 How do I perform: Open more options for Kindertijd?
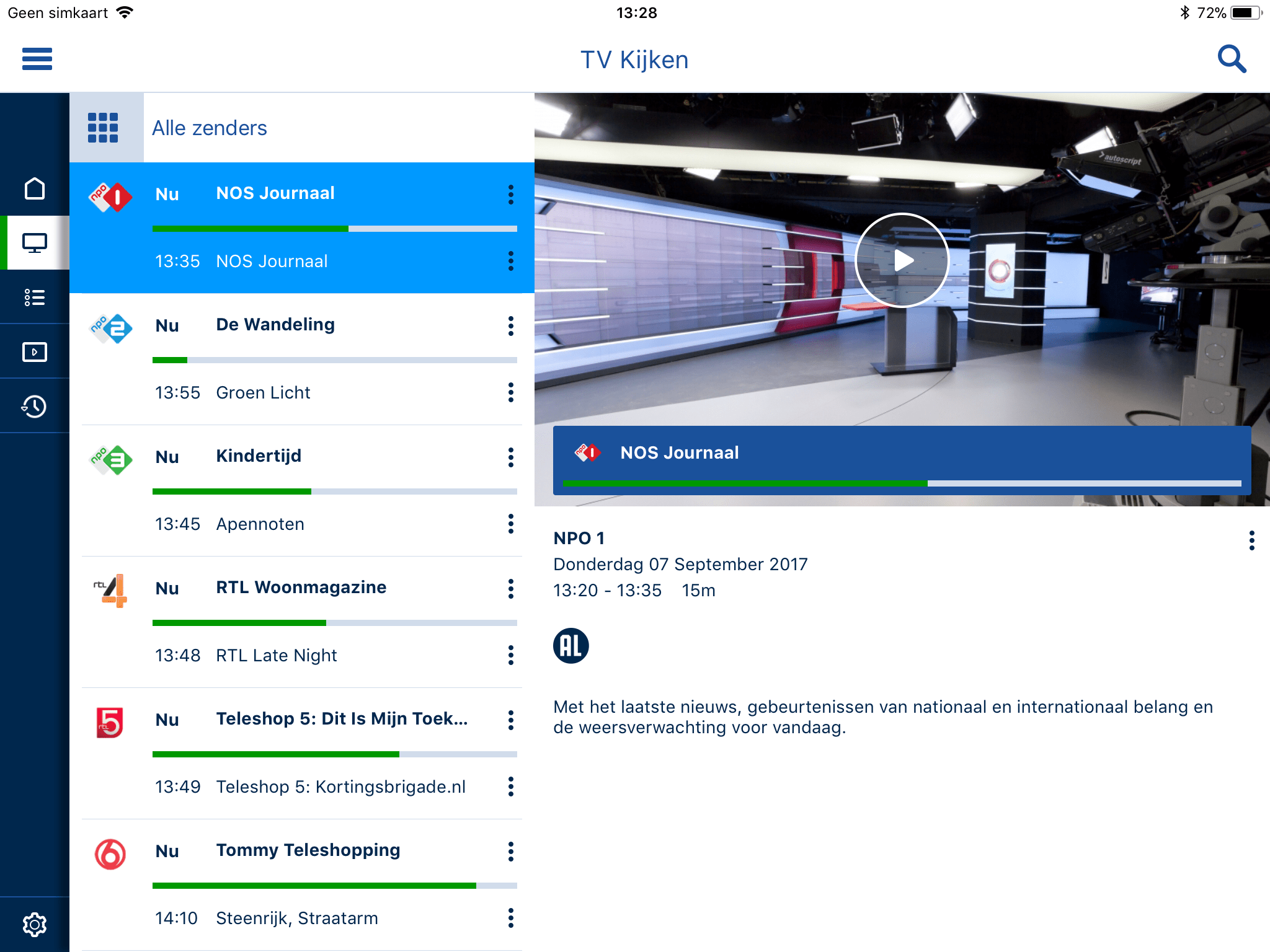(510, 457)
